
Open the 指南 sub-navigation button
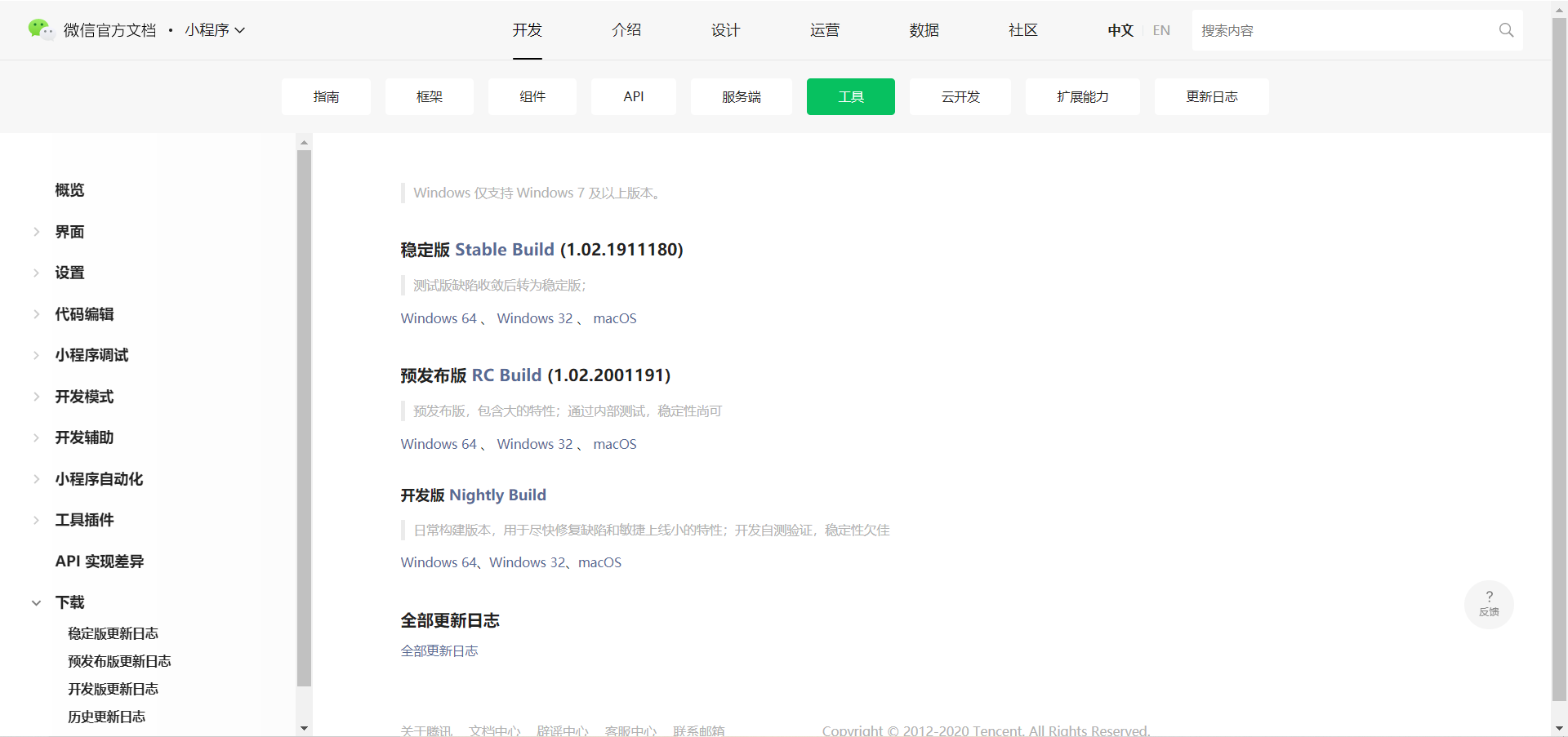pos(326,96)
